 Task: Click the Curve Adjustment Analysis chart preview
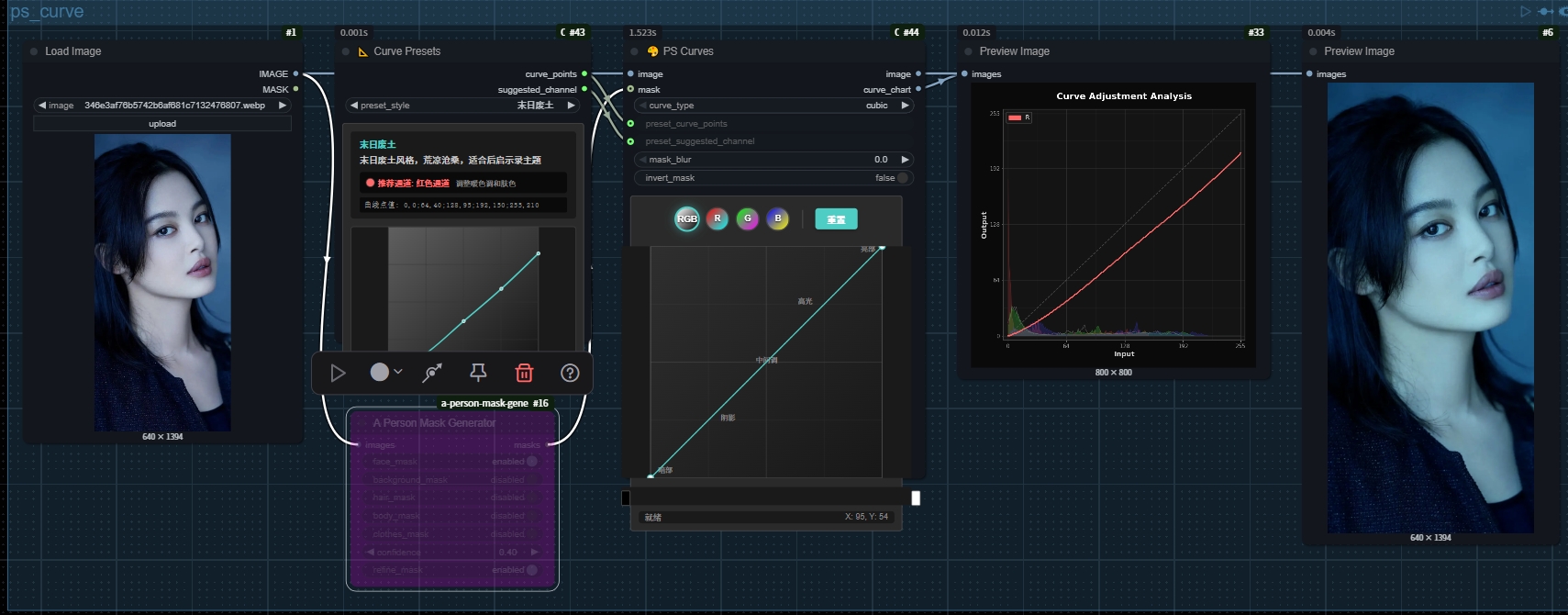(1113, 225)
